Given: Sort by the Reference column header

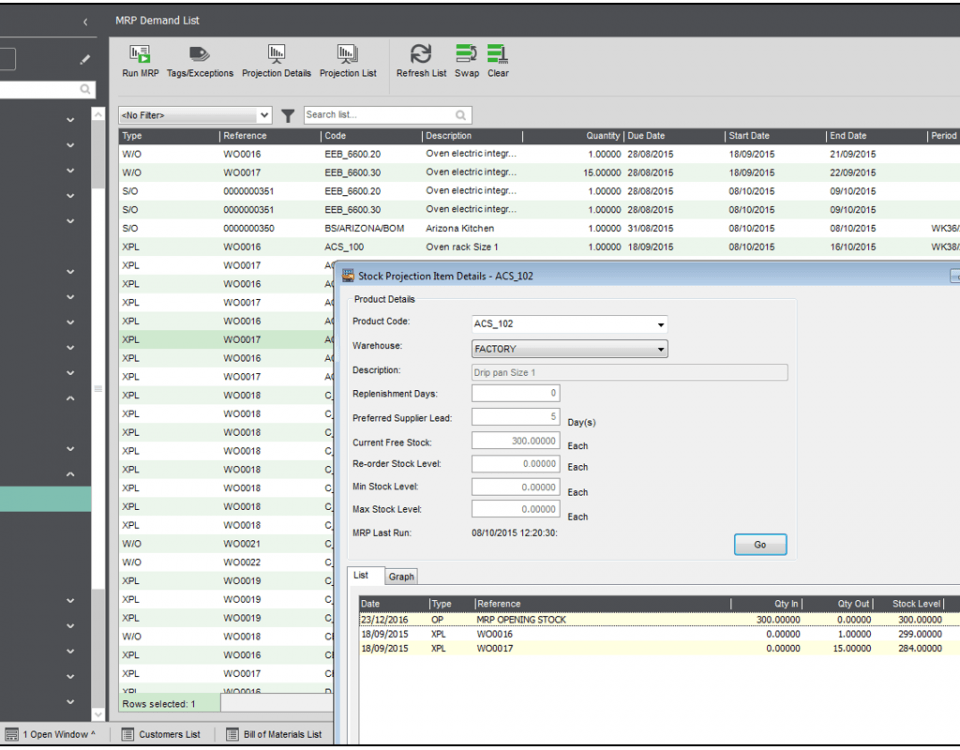Looking at the screenshot, I should (269, 136).
